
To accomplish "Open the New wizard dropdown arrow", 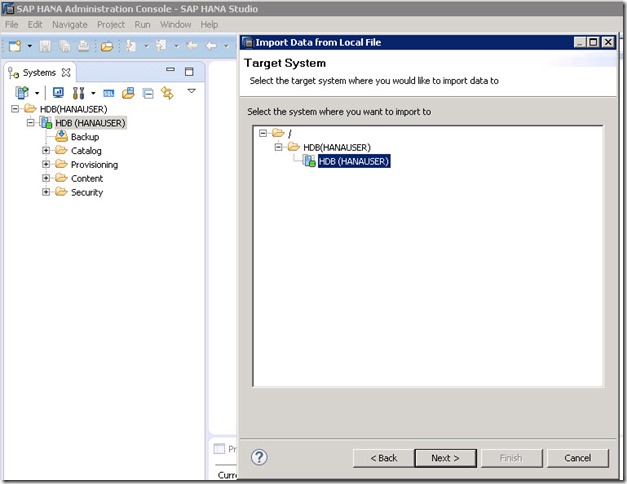I will pyautogui.click(x=30, y=46).
